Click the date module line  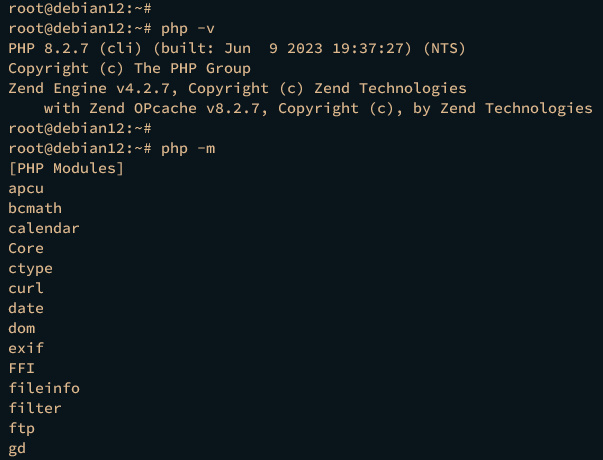click(26, 308)
